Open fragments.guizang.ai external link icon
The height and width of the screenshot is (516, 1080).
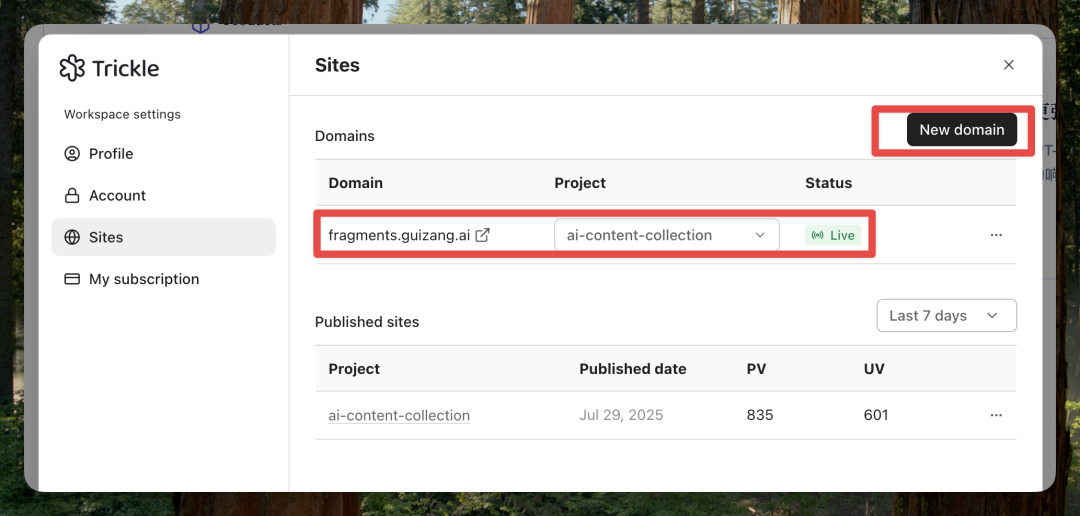tap(483, 235)
